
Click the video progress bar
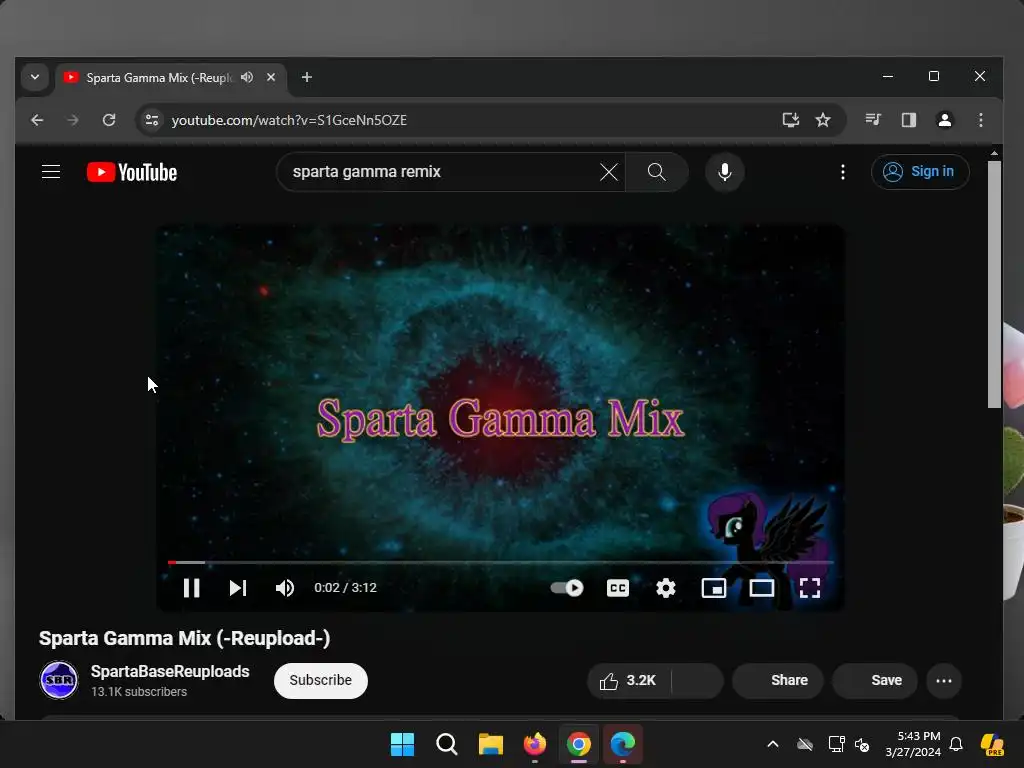pyautogui.click(x=501, y=562)
